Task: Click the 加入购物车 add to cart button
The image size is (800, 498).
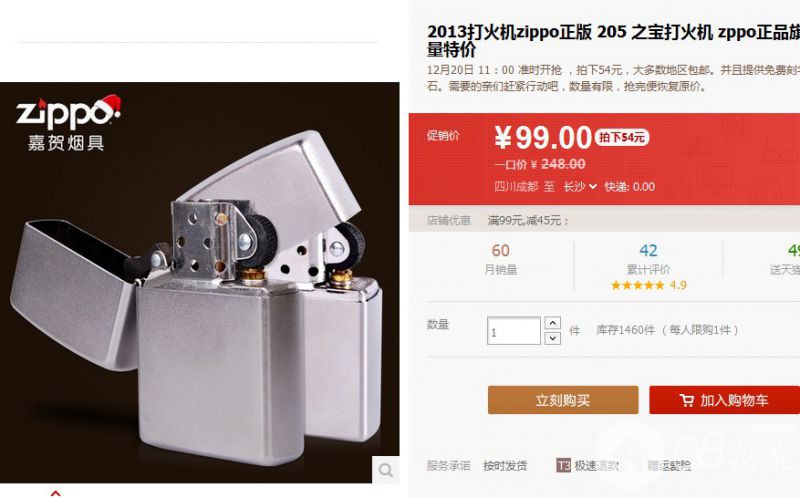Action: tap(724, 400)
